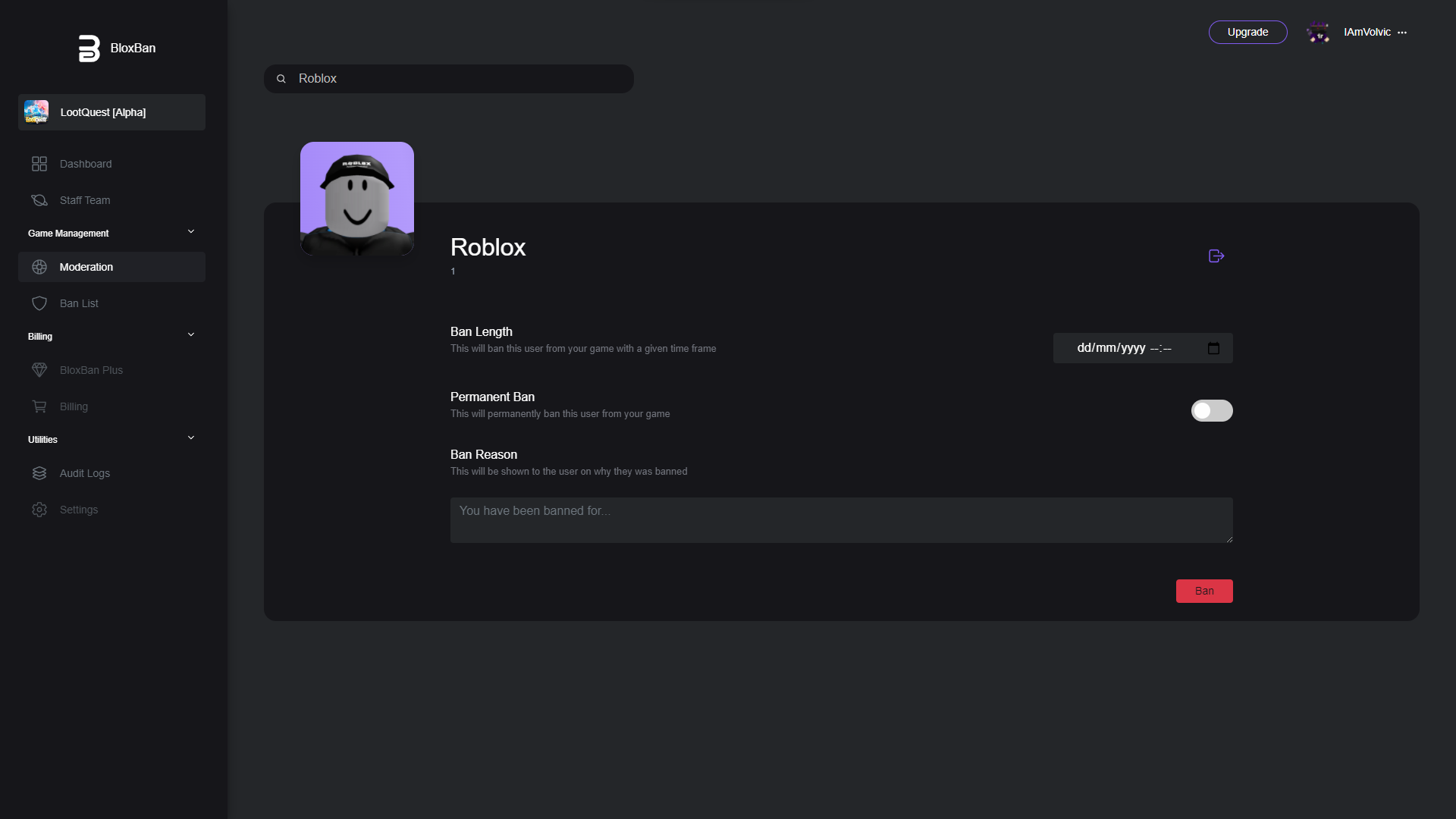The width and height of the screenshot is (1456, 819).
Task: Collapse the Utilities section chevron
Action: [191, 438]
